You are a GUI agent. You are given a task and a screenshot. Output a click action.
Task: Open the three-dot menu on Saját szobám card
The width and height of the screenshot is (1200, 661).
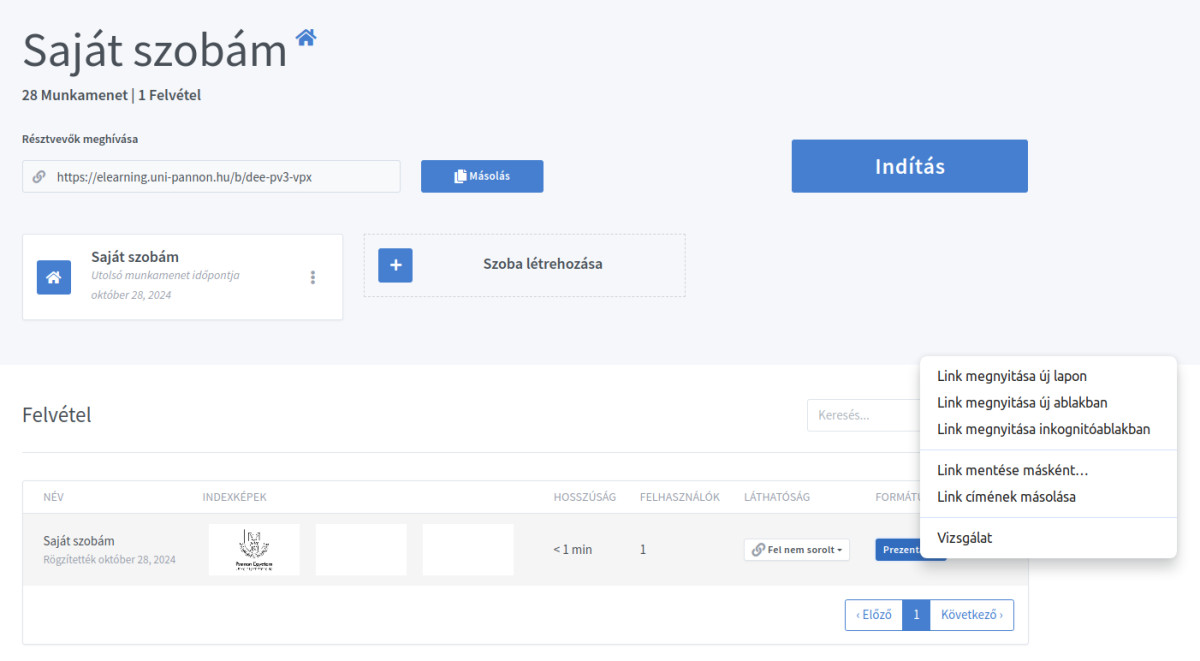[x=313, y=277]
